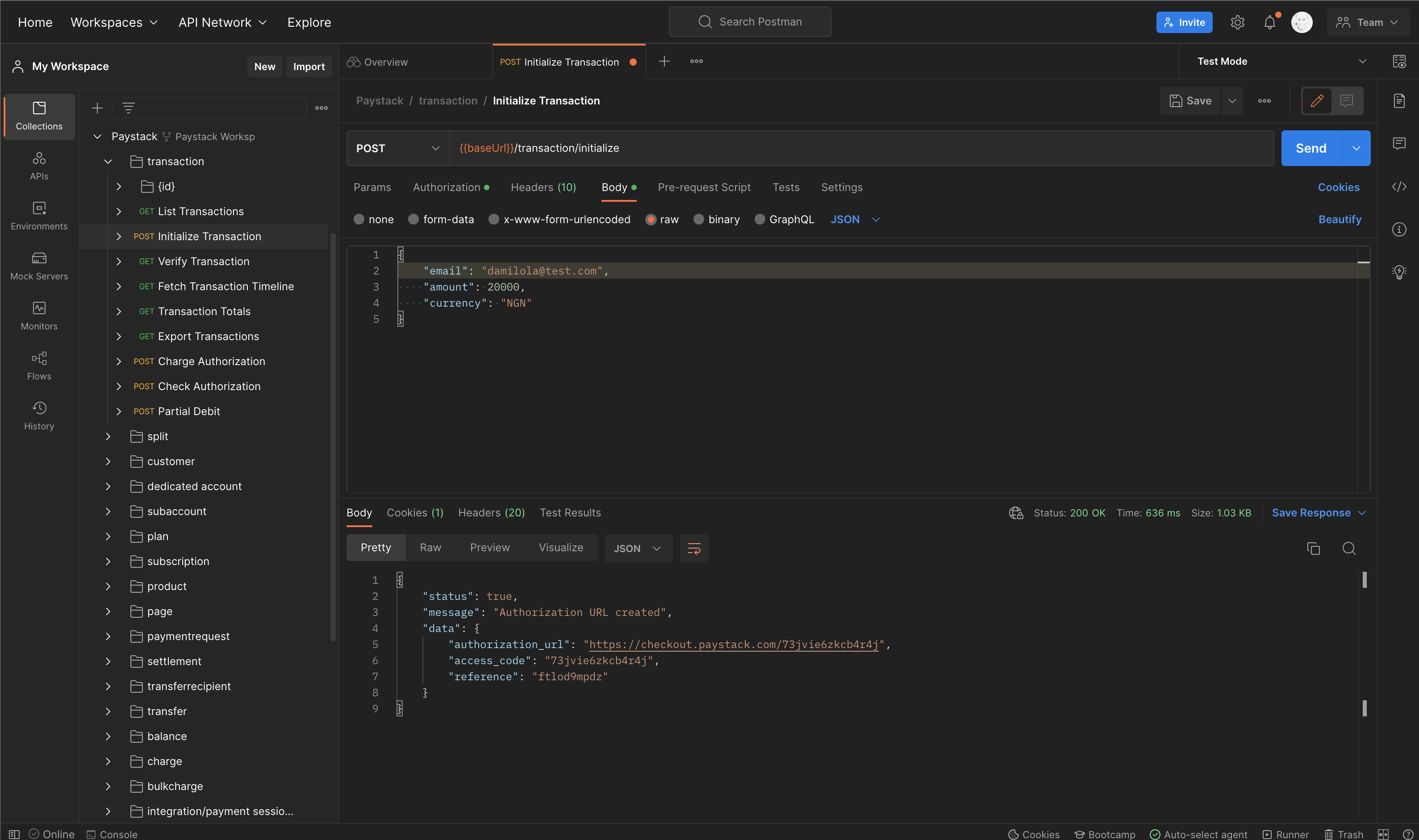Open the Flows sidebar panel

tap(39, 366)
